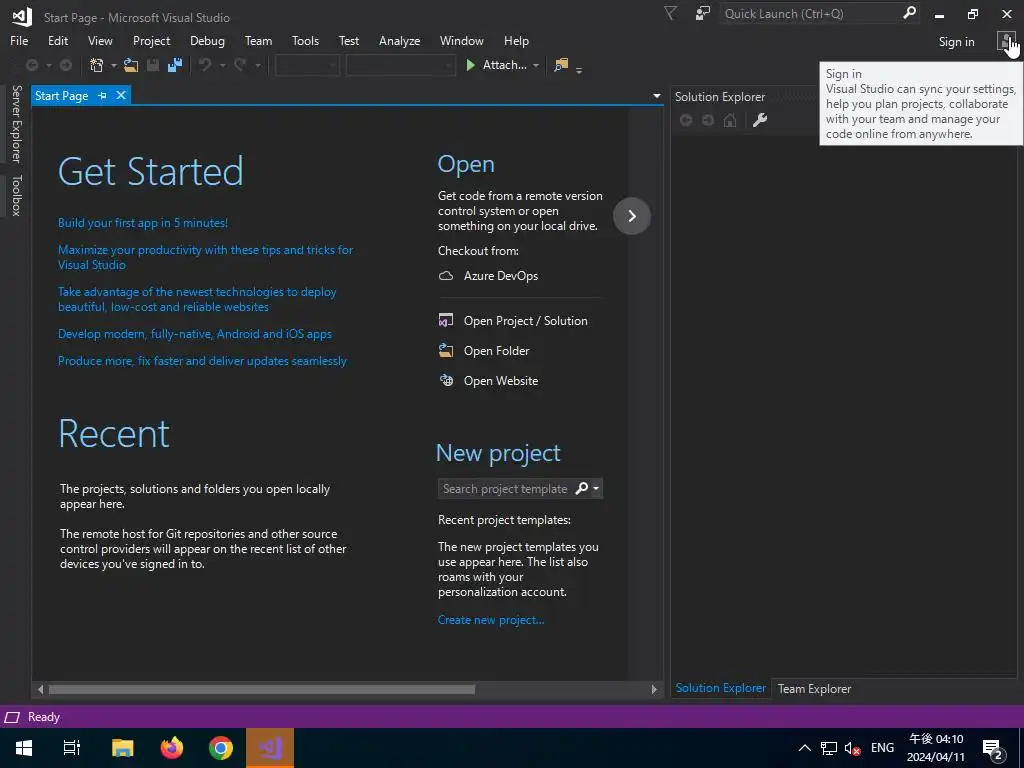Click the Home icon in Solution Explorer
This screenshot has height=768, width=1024.
click(730, 120)
